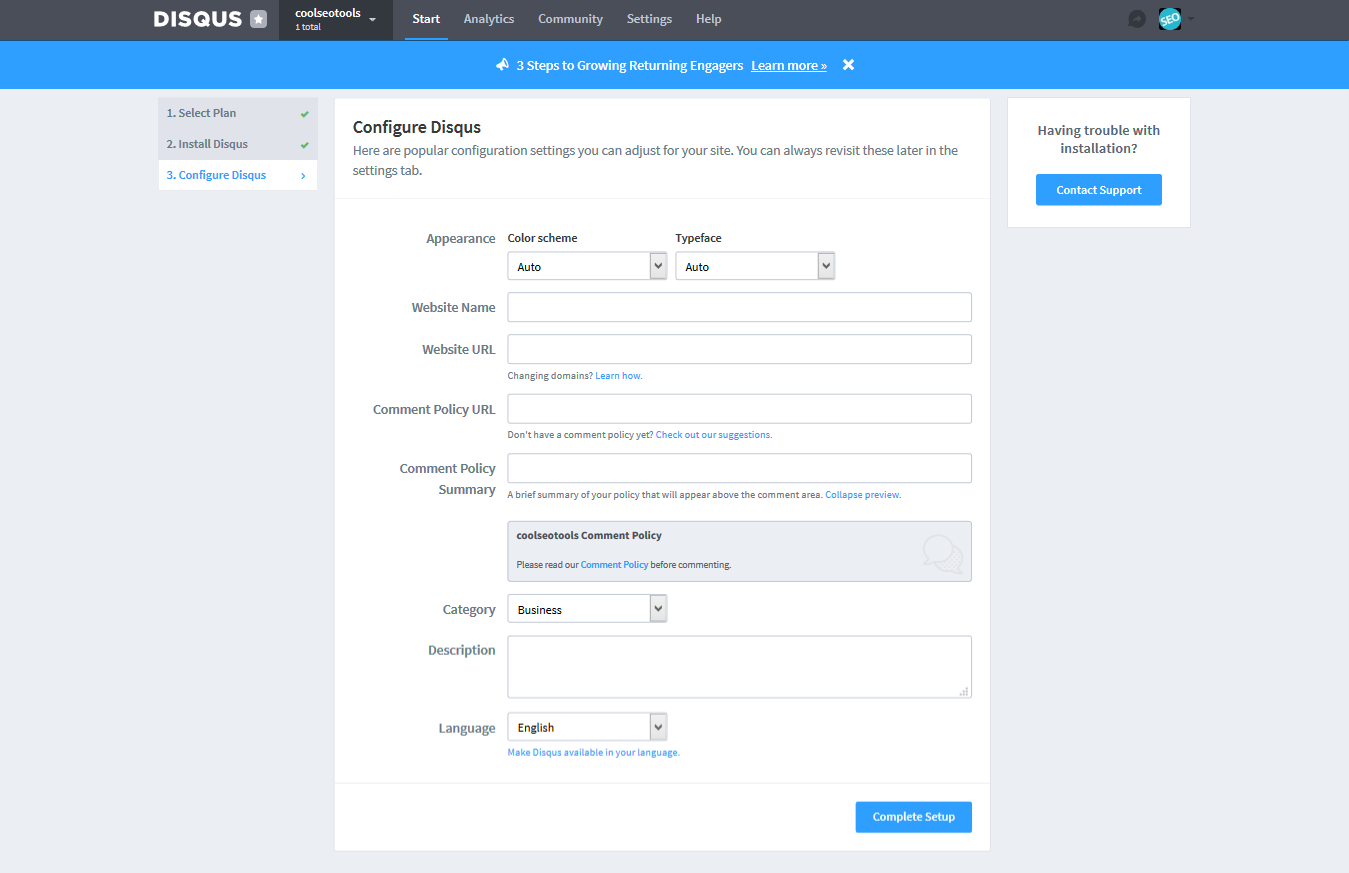Open the Settings tab
The height and width of the screenshot is (873, 1349).
click(x=649, y=19)
